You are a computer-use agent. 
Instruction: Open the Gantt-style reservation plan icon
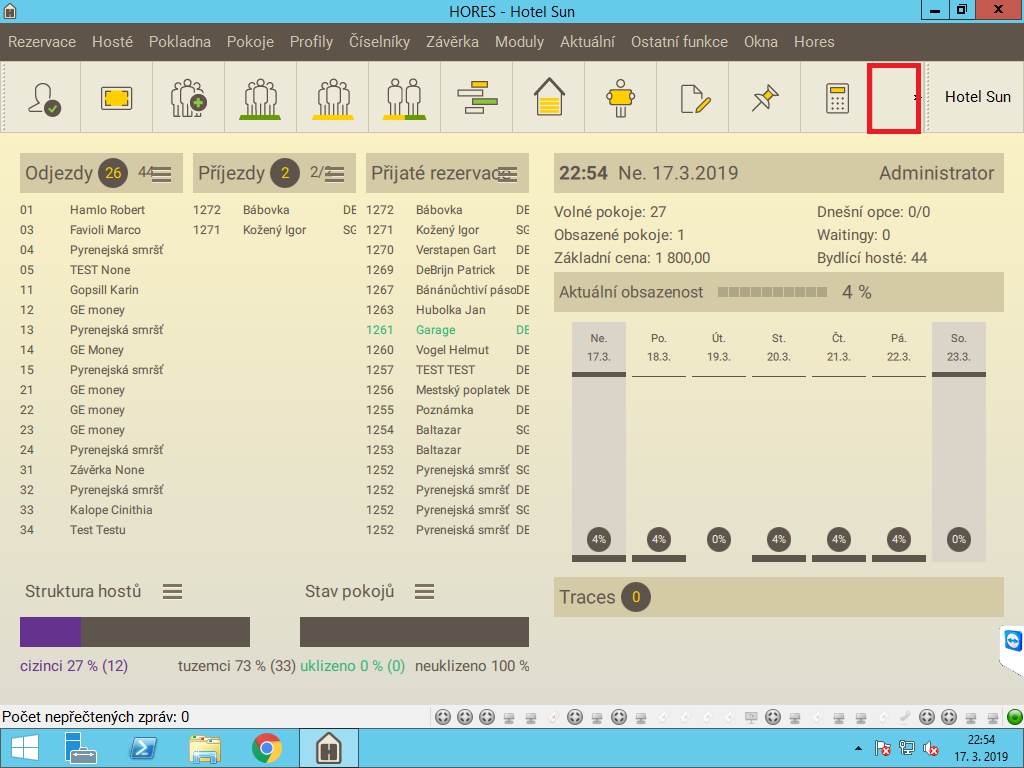click(x=477, y=98)
